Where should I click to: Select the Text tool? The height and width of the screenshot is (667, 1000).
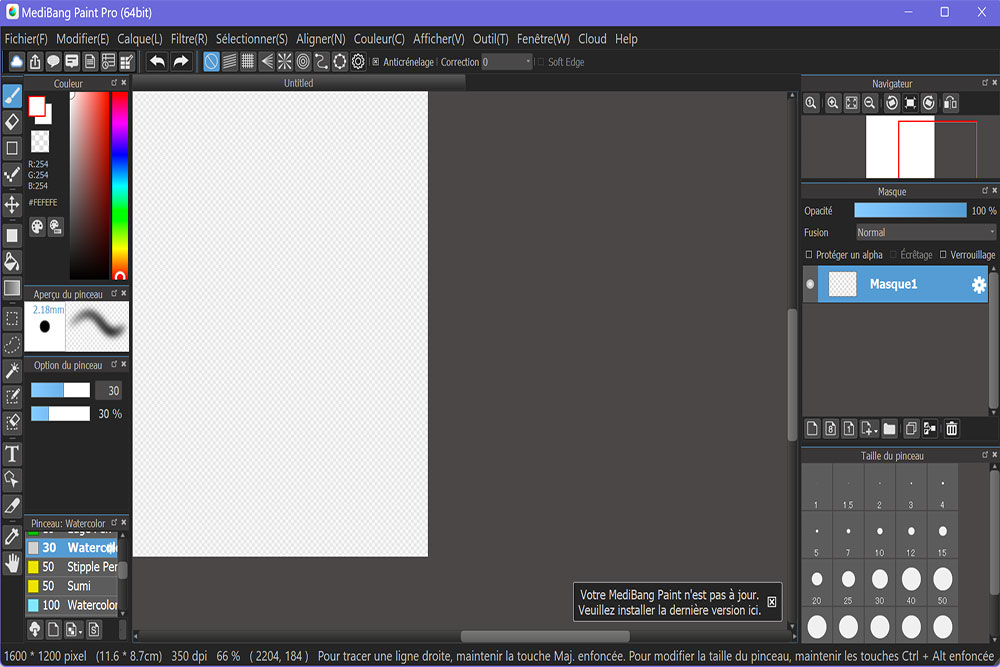pos(12,454)
